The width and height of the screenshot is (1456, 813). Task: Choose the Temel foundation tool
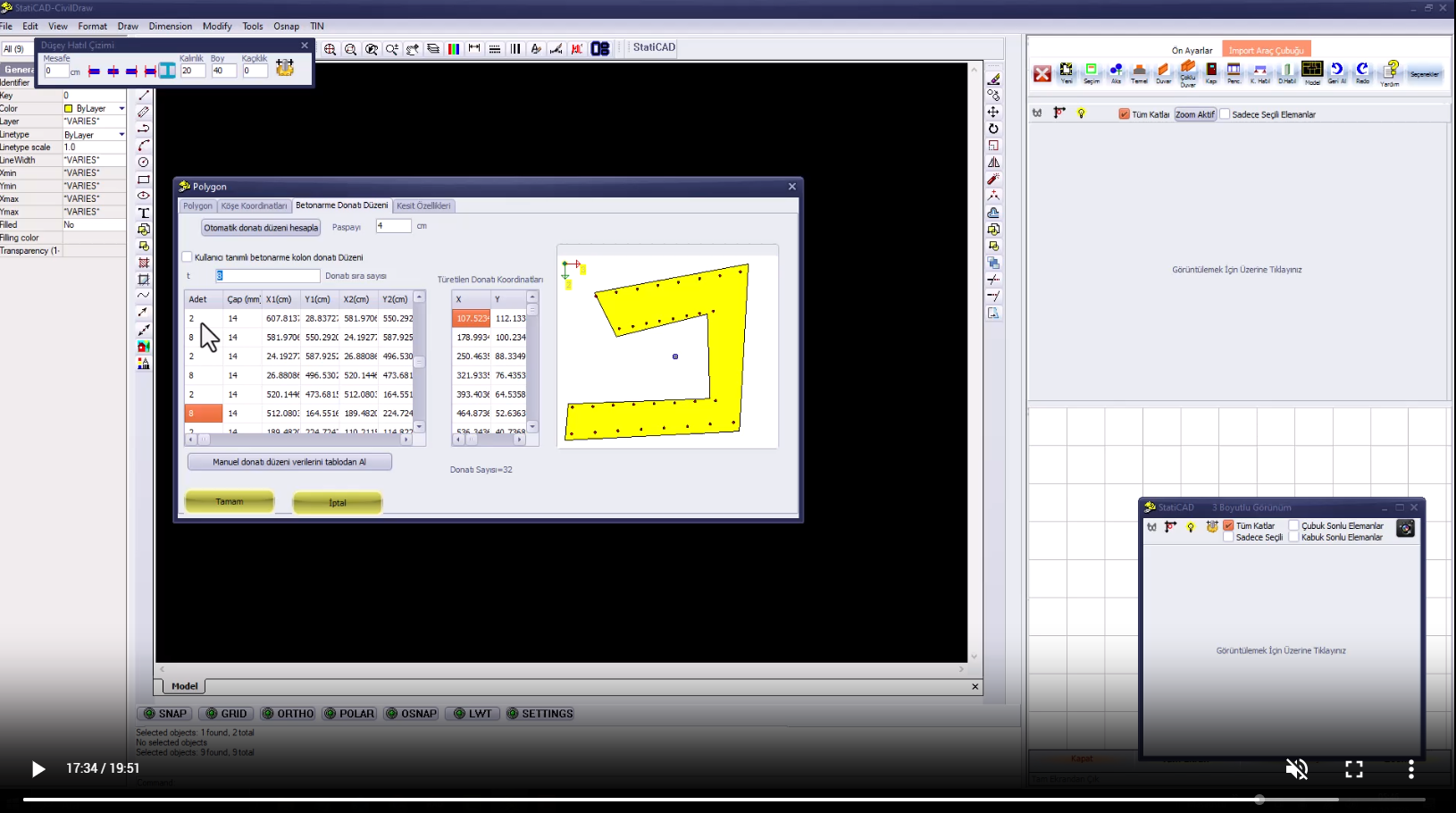click(x=1139, y=72)
